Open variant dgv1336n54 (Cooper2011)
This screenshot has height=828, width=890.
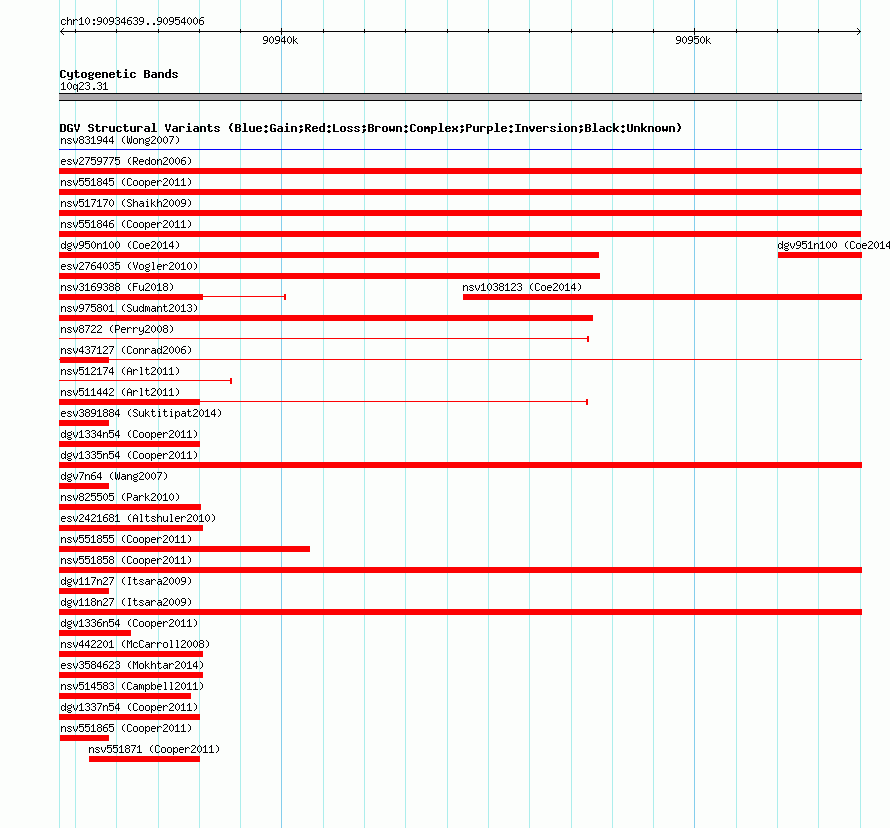pyautogui.click(x=129, y=623)
